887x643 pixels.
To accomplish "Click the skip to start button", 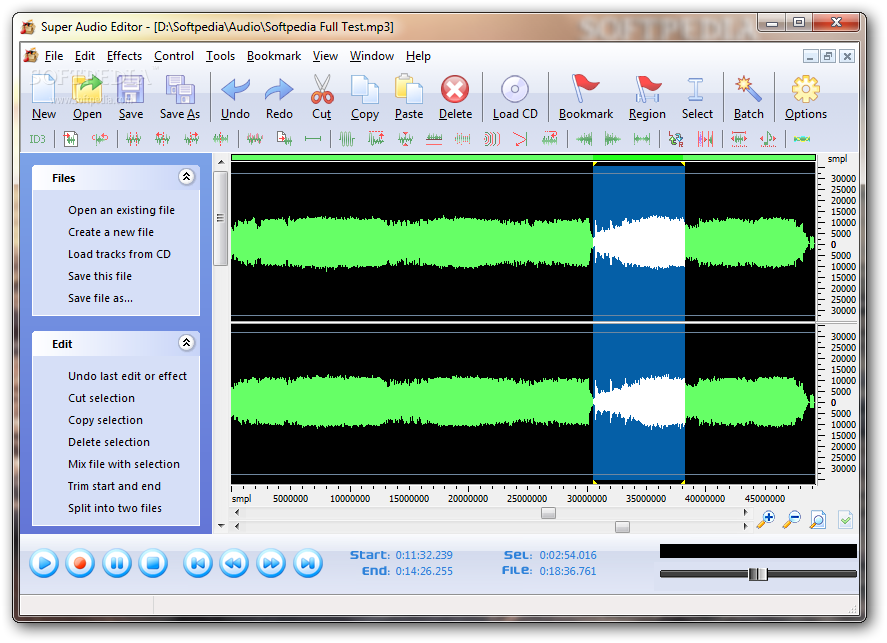I will 198,563.
